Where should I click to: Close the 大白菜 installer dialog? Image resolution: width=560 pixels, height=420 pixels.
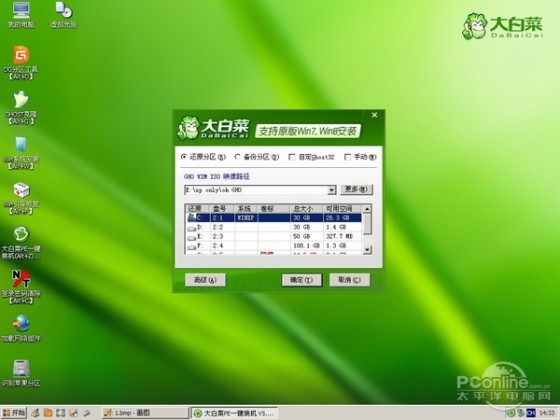point(374,115)
